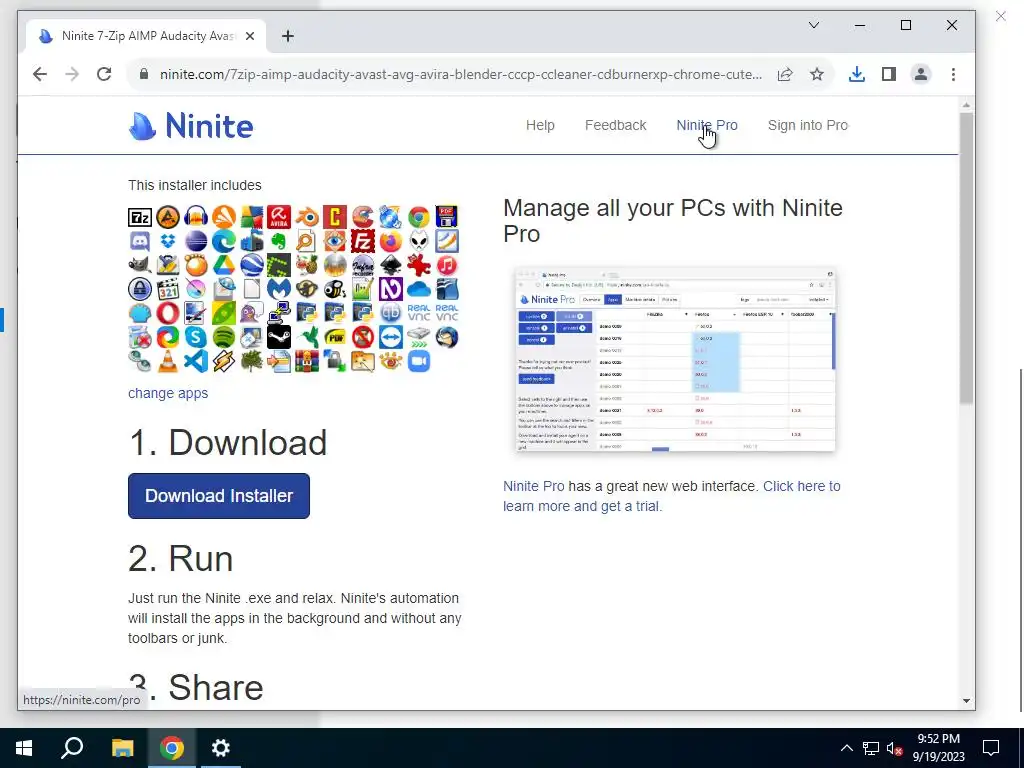Click the Visual Studio Code icon
The width and height of the screenshot is (1024, 768).
[196, 361]
